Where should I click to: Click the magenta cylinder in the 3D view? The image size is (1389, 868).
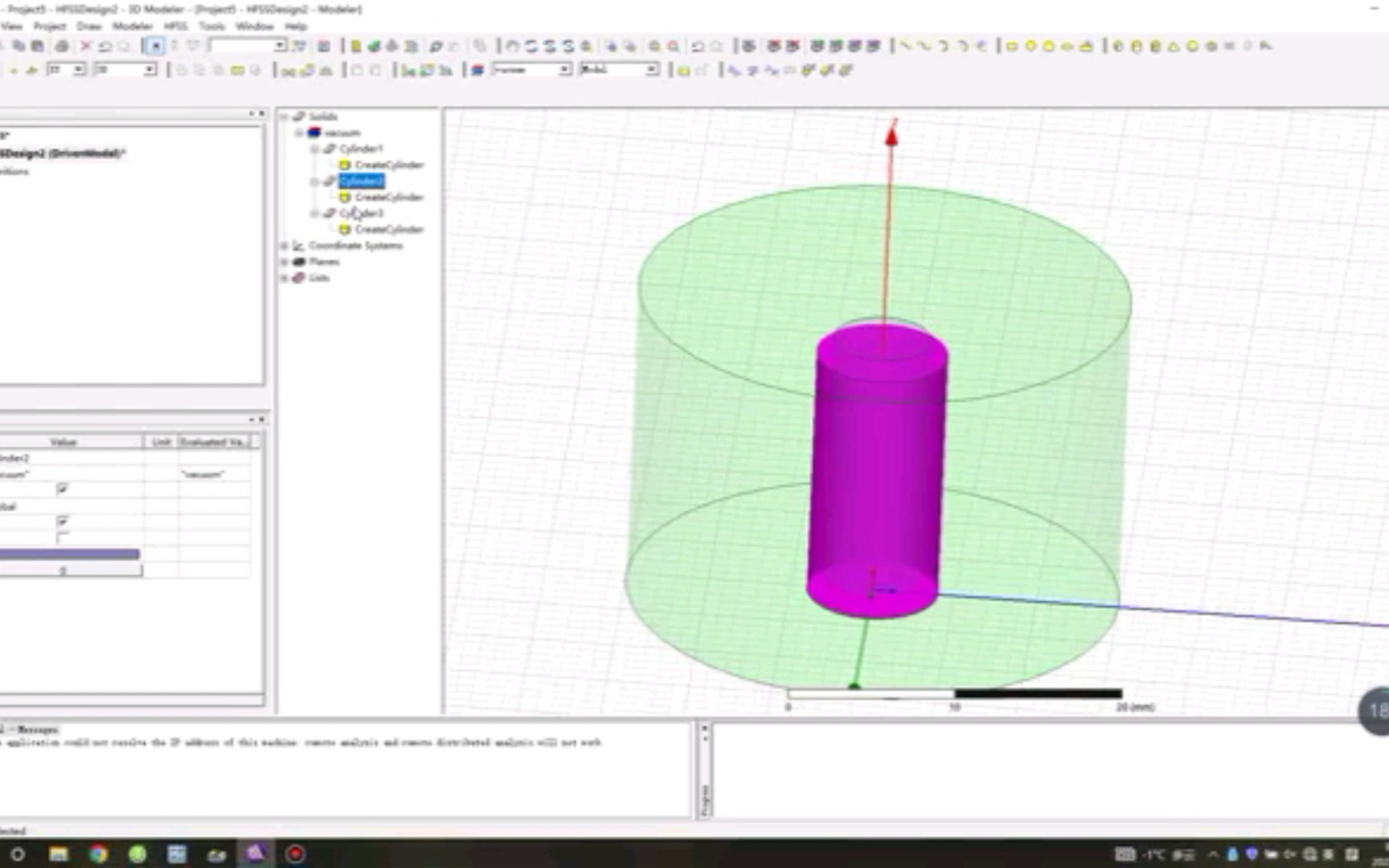pos(877,470)
